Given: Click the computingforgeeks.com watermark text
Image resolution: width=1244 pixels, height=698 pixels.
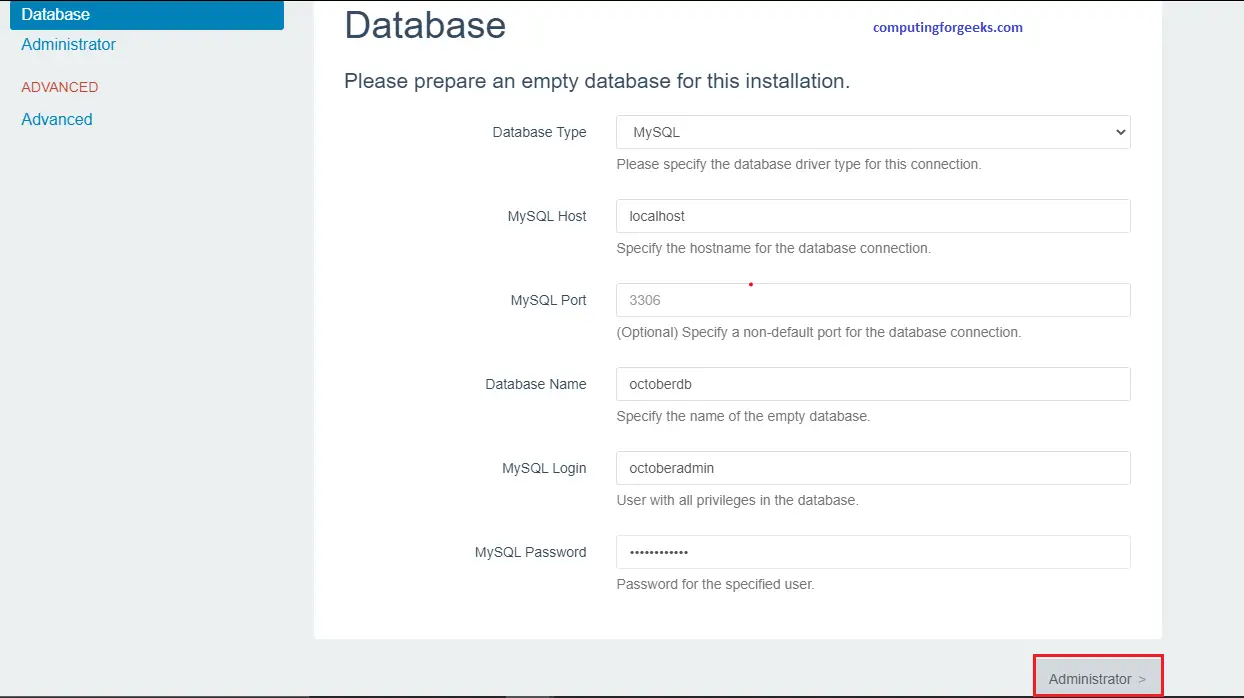Looking at the screenshot, I should coord(947,28).
